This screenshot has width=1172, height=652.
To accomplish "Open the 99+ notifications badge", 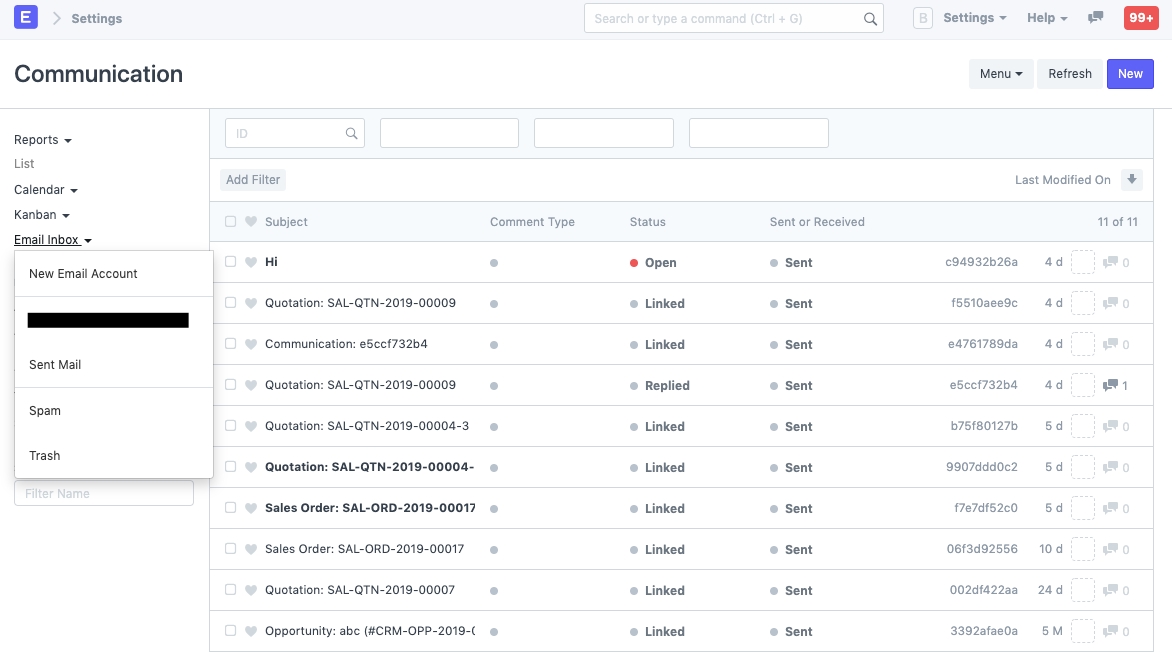I will [1140, 18].
